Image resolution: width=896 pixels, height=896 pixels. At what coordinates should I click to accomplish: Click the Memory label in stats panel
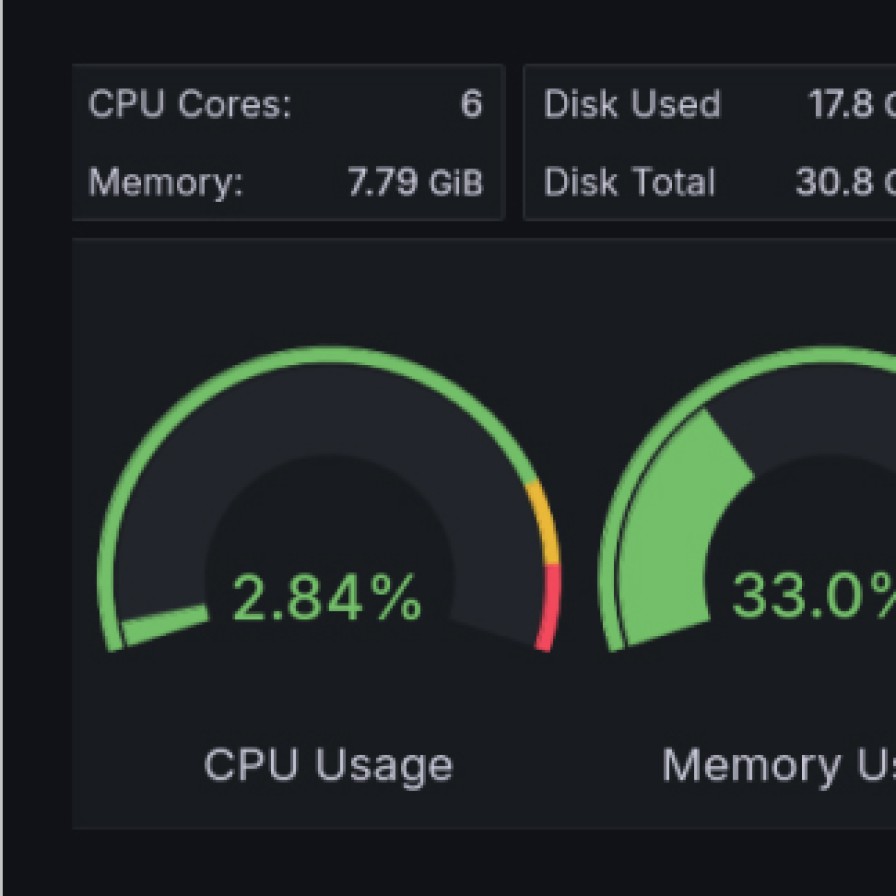point(166,183)
